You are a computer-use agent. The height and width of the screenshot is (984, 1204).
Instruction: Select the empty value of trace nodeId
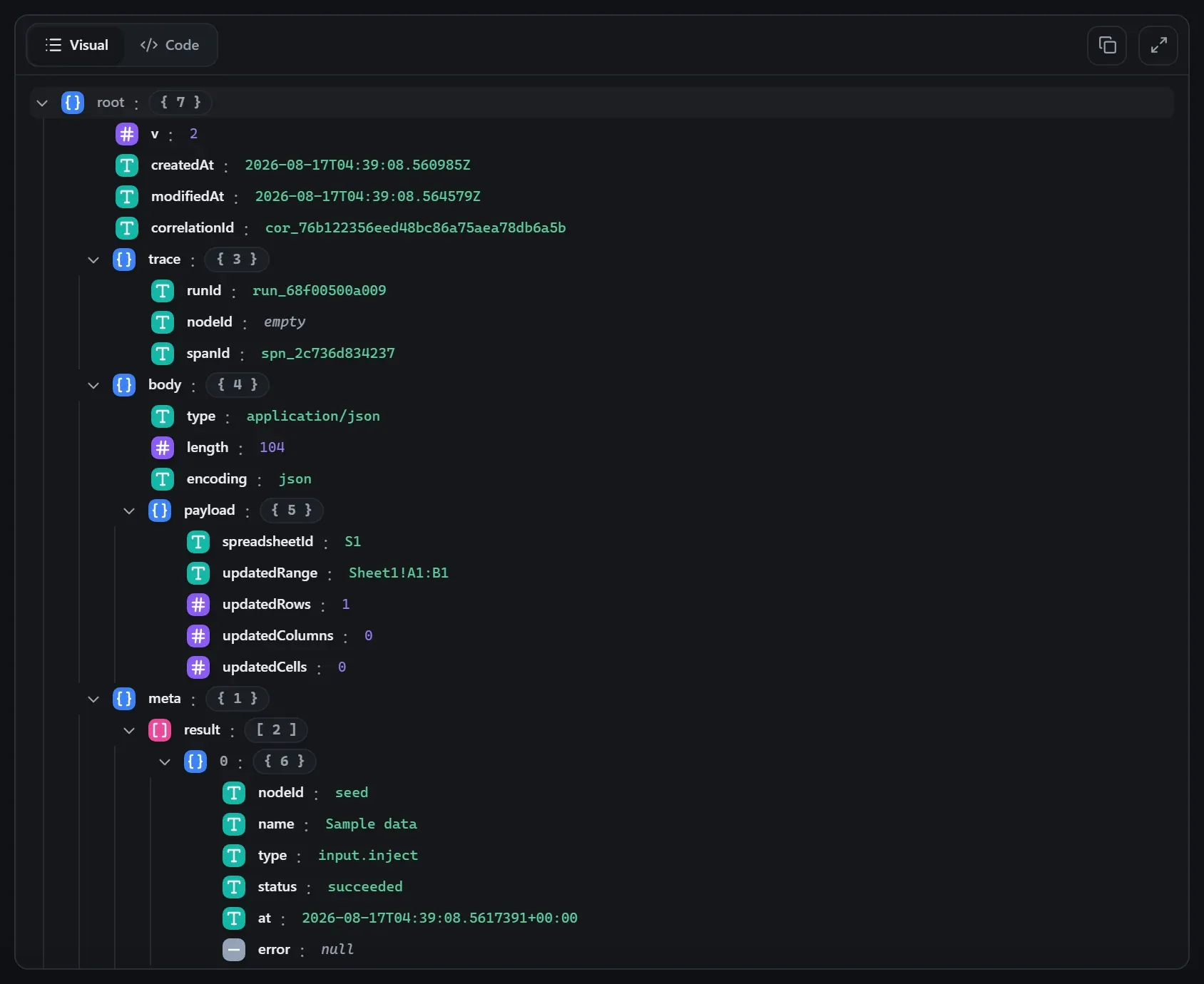285,322
